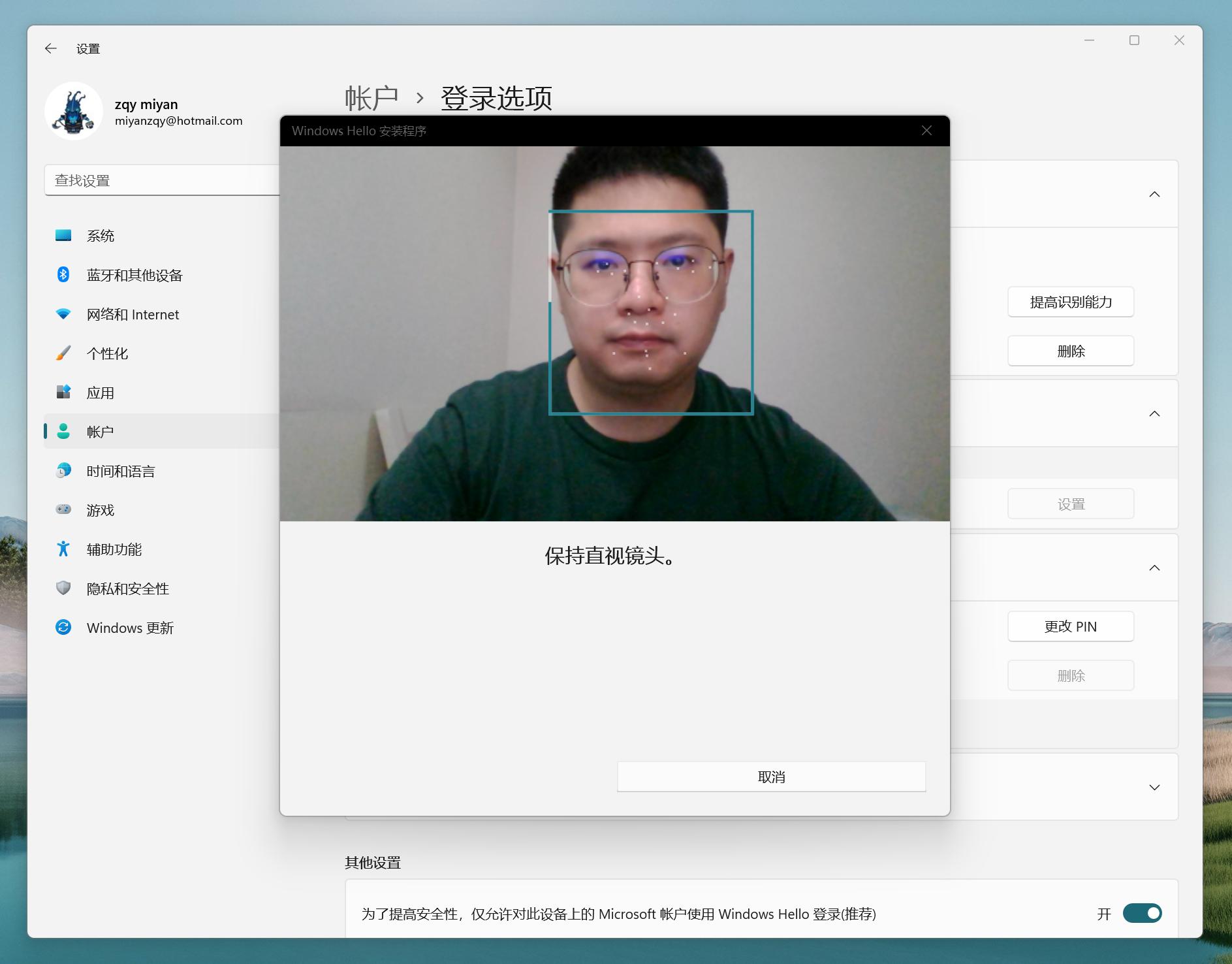Collapse the facial recognition section chevron
The width and height of the screenshot is (1232, 964).
pos(1155,194)
